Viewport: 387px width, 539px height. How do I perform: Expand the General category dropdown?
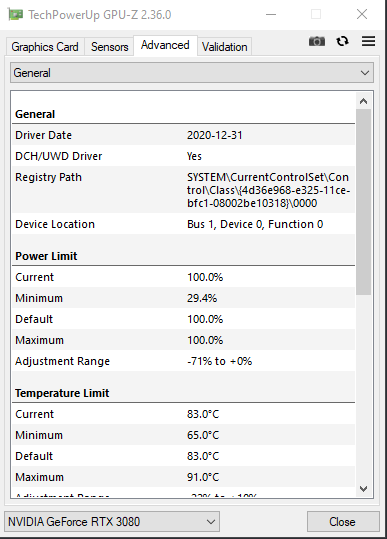pos(192,73)
